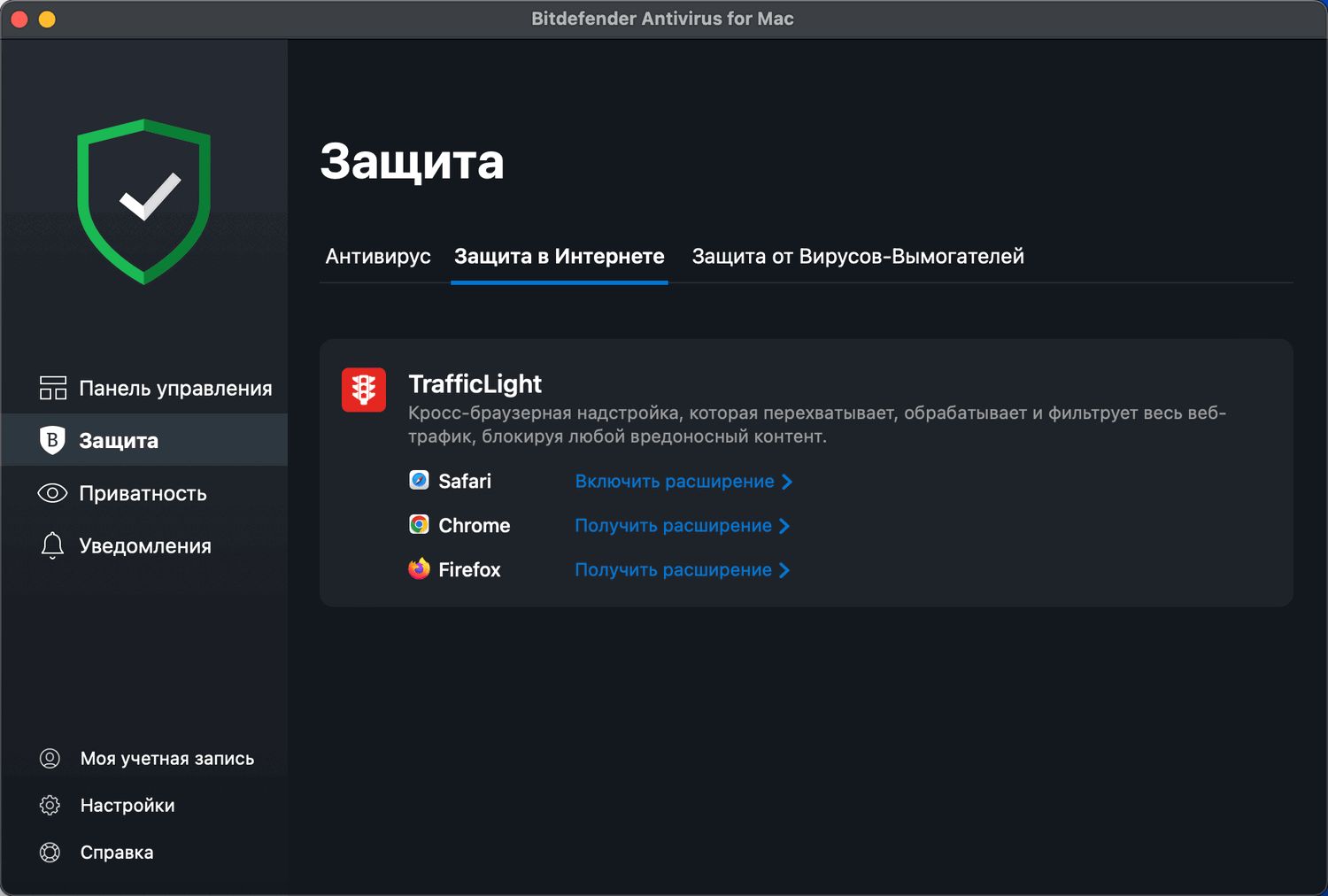Screen dimensions: 1328x896
Task: Click the Bitdefender Antivirus for Mac window title
Action: 662,19
